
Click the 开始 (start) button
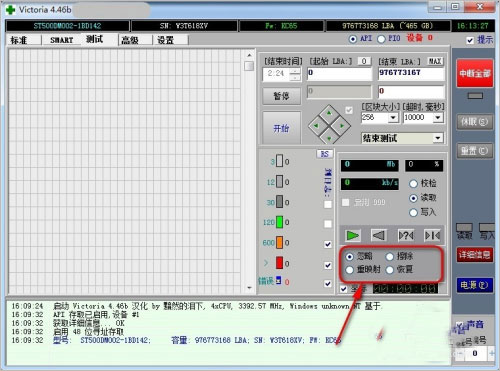pyautogui.click(x=281, y=128)
